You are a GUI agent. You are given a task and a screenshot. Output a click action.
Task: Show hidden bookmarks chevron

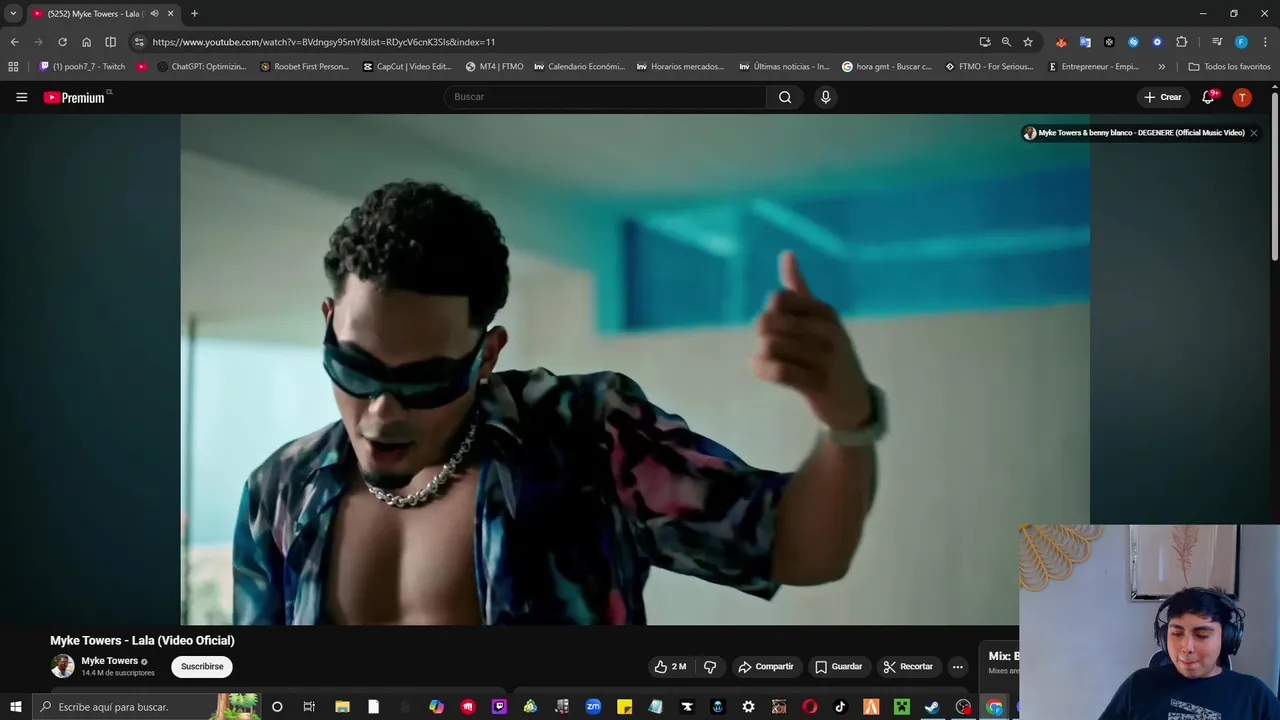click(1161, 67)
